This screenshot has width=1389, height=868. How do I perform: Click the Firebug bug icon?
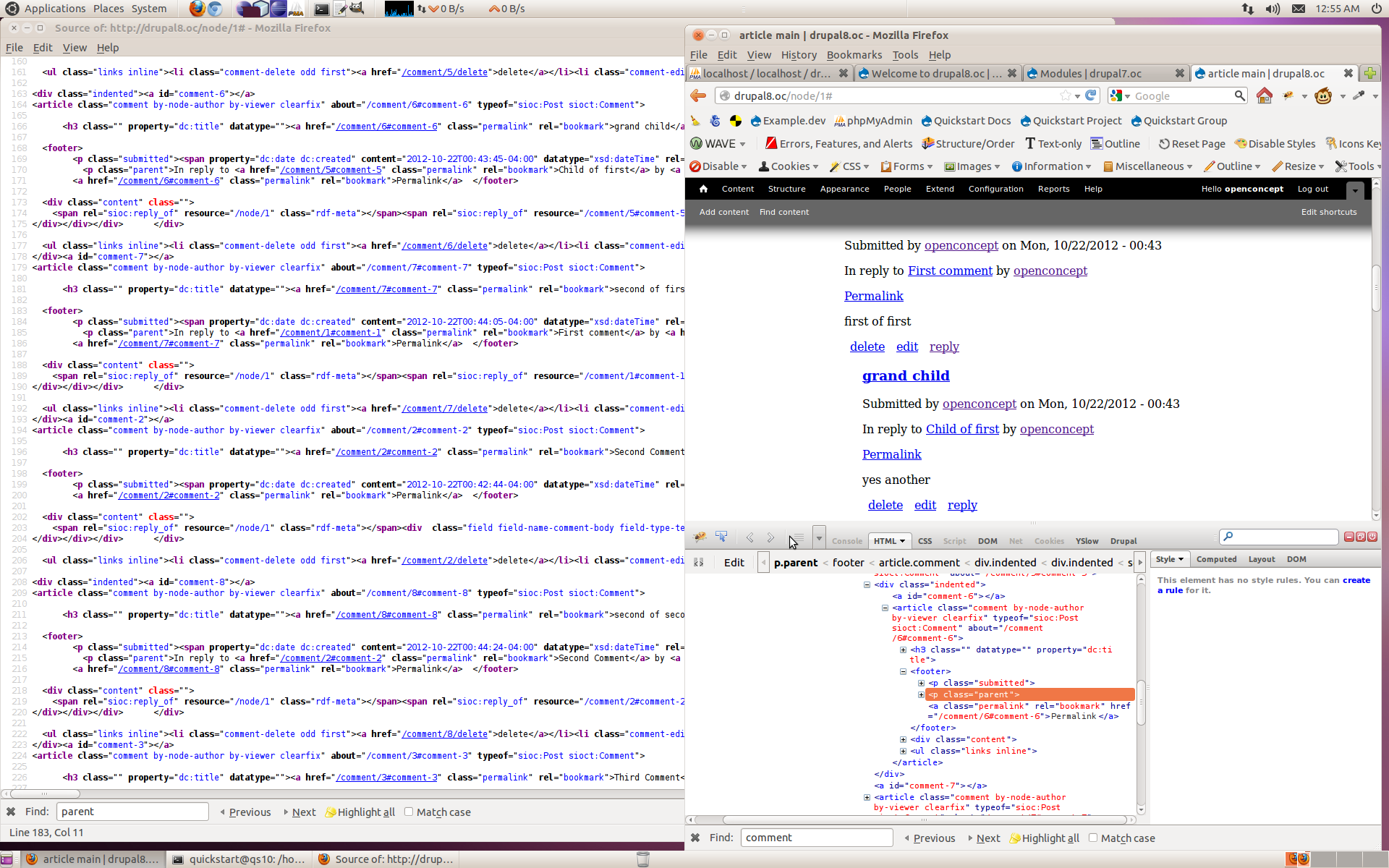(700, 537)
